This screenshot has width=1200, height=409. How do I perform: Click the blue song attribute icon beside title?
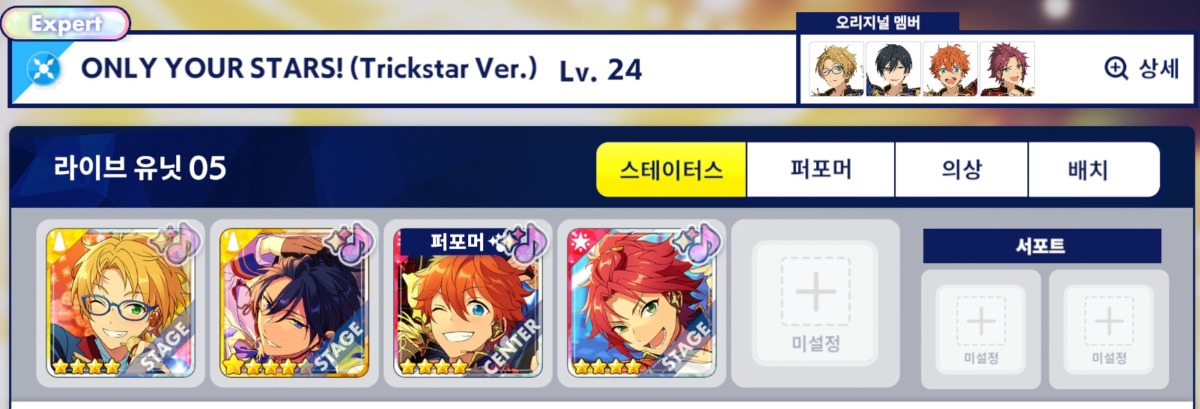[x=44, y=69]
